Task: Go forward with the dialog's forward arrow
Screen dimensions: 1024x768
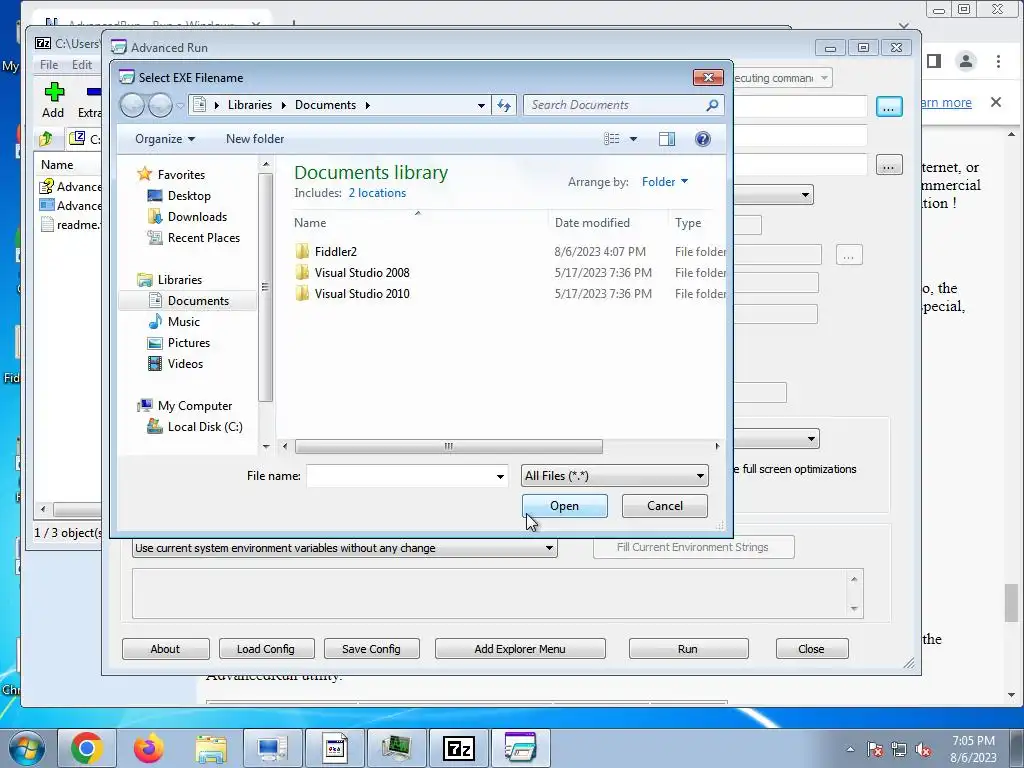Action: [160, 104]
